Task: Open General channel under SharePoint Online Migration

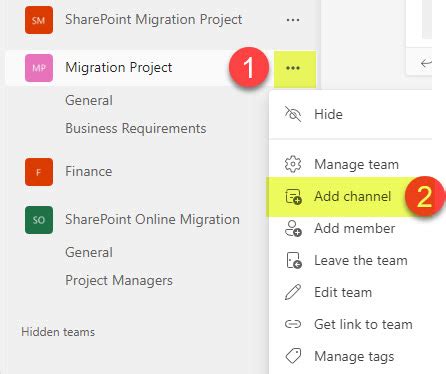Action: (89, 252)
